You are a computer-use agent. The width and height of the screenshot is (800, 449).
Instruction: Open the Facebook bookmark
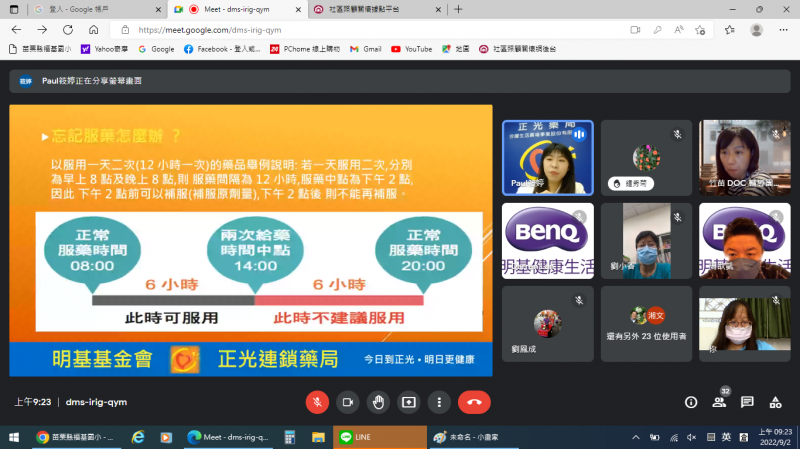pos(222,49)
